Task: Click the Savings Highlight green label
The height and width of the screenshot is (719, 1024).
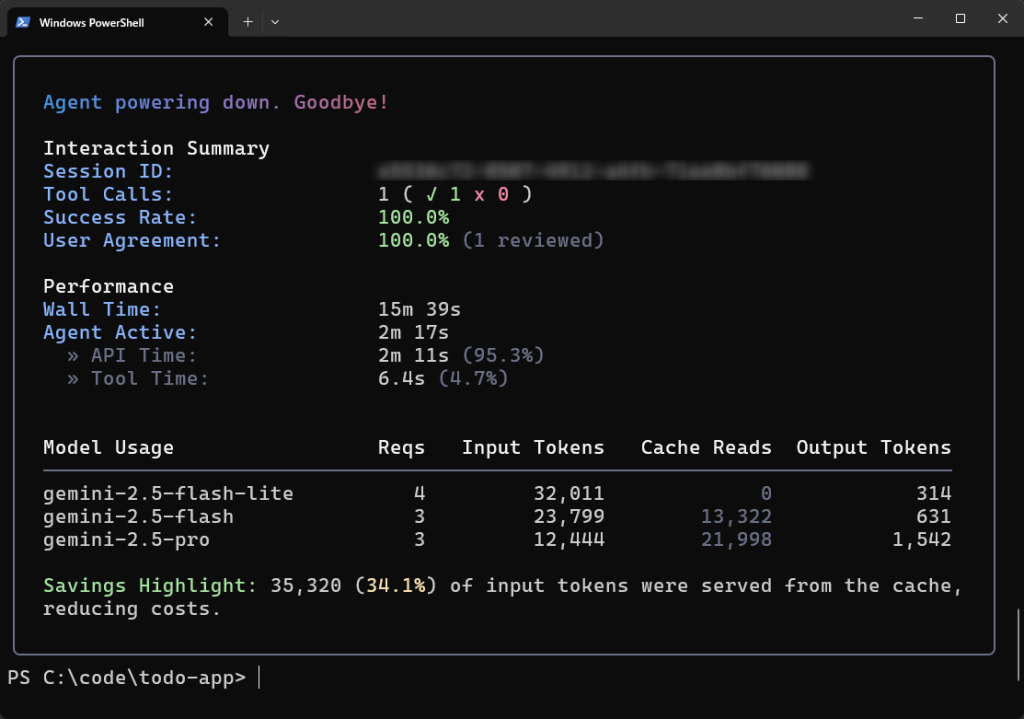Action: coord(150,586)
